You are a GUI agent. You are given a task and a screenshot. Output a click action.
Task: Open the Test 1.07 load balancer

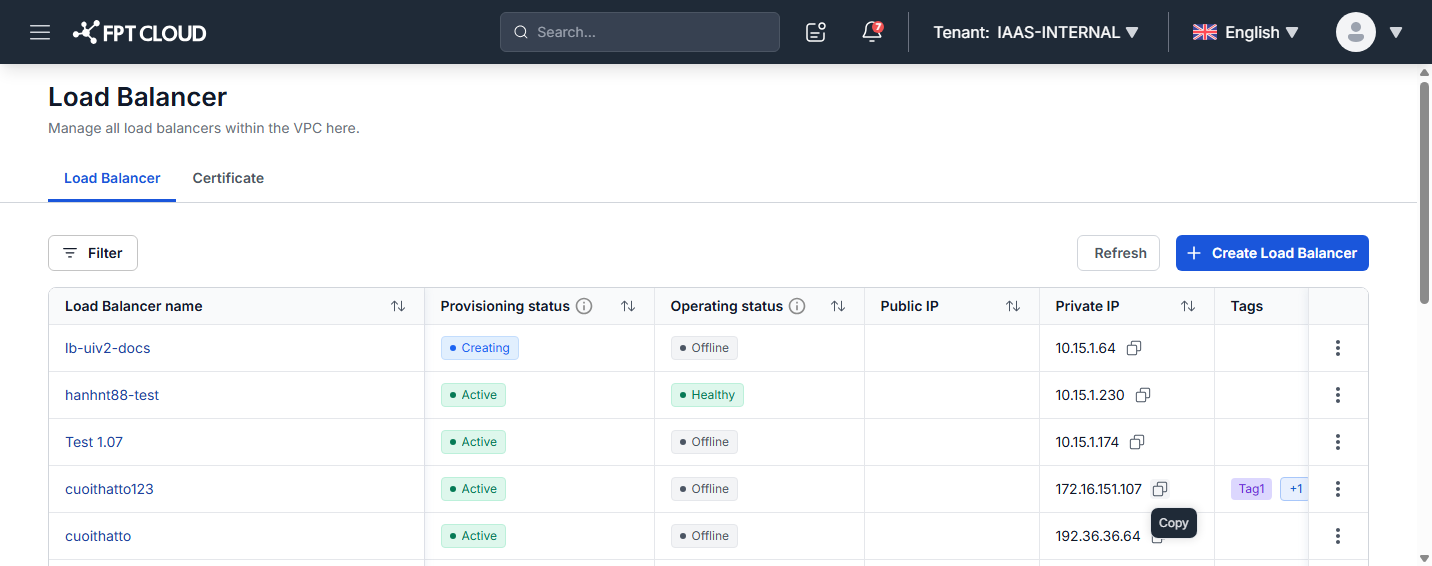[94, 442]
